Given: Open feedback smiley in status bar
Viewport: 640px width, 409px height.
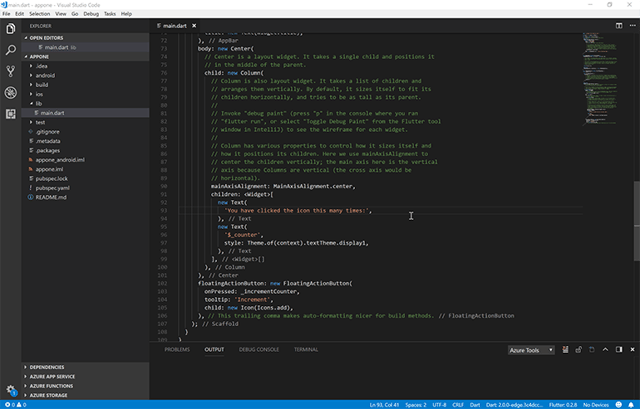Looking at the screenshot, I should [x=618, y=405].
